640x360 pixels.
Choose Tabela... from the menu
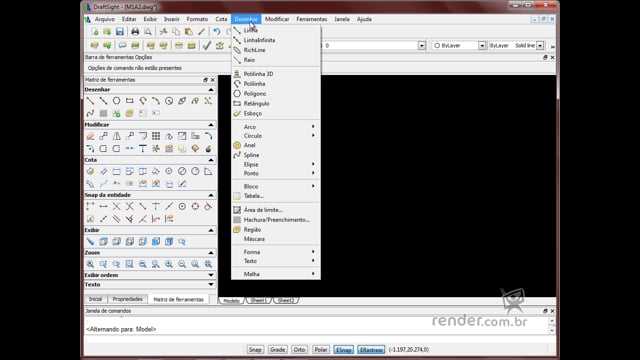tap(276, 196)
